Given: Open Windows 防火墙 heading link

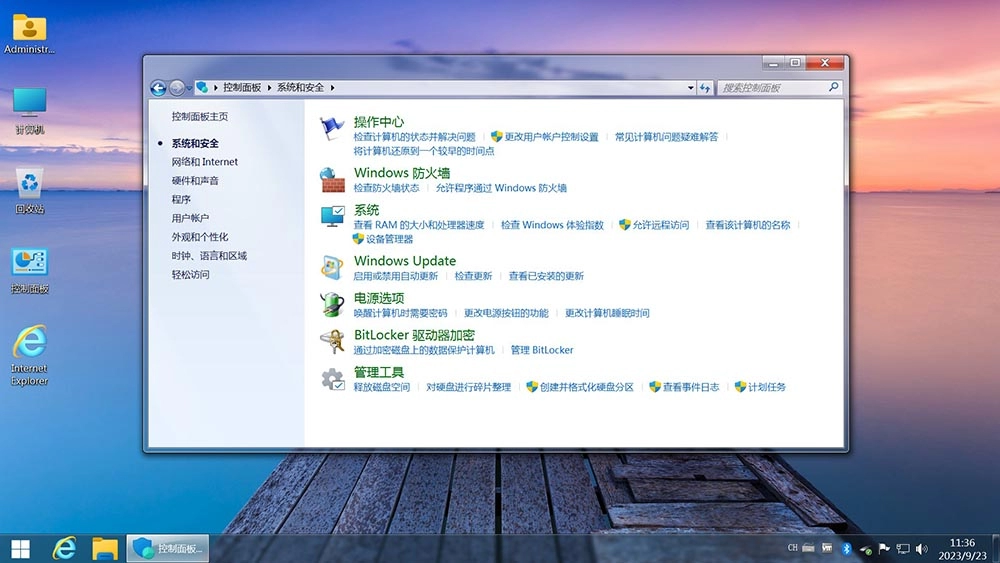Looking at the screenshot, I should (x=402, y=173).
